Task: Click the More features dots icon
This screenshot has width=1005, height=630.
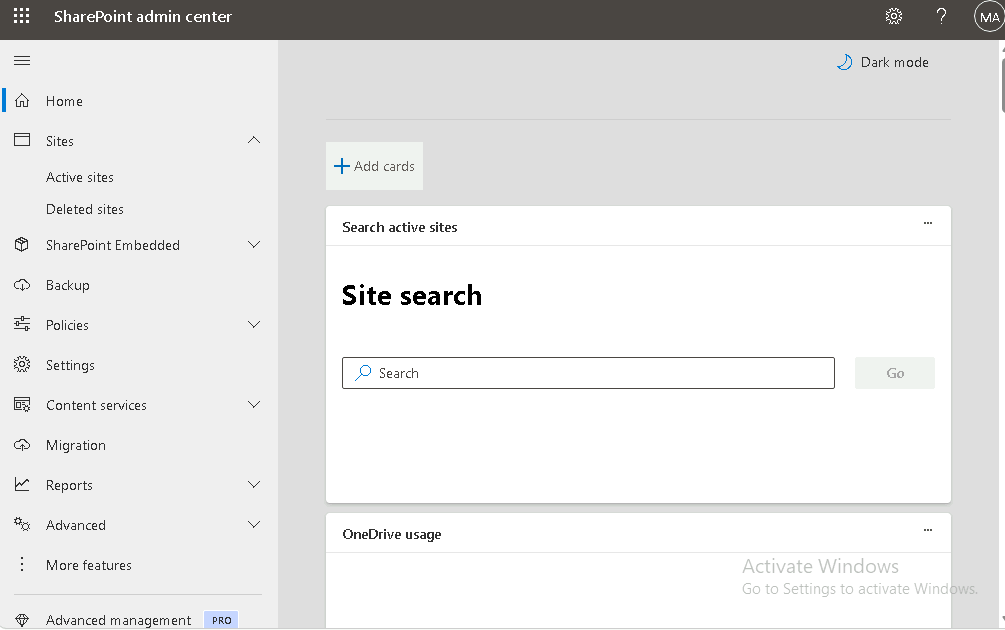Action: pyautogui.click(x=22, y=564)
